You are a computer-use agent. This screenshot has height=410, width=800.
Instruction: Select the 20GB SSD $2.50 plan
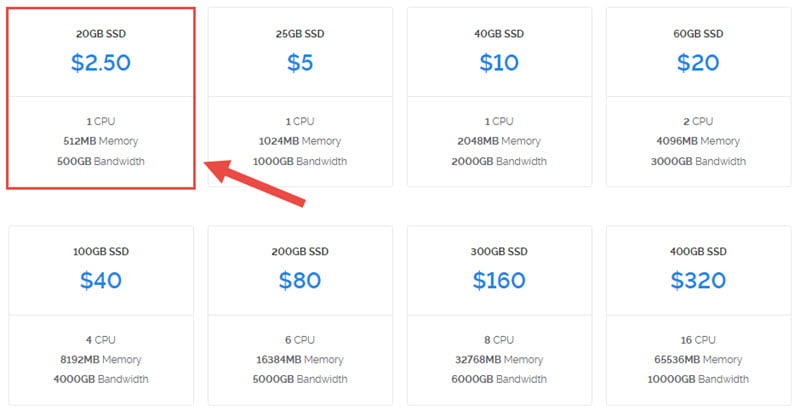click(x=101, y=98)
